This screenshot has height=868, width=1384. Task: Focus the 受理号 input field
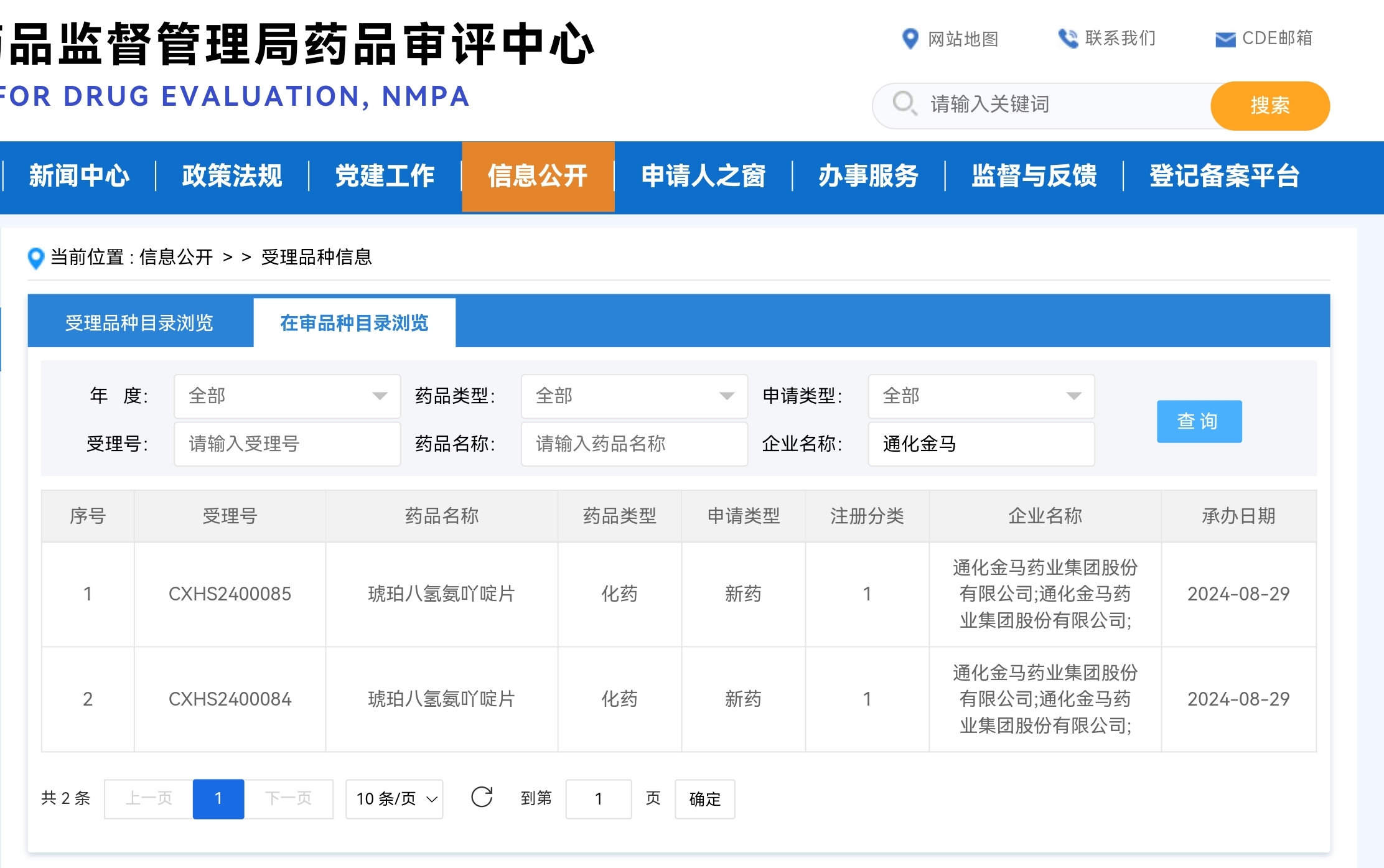[x=287, y=444]
